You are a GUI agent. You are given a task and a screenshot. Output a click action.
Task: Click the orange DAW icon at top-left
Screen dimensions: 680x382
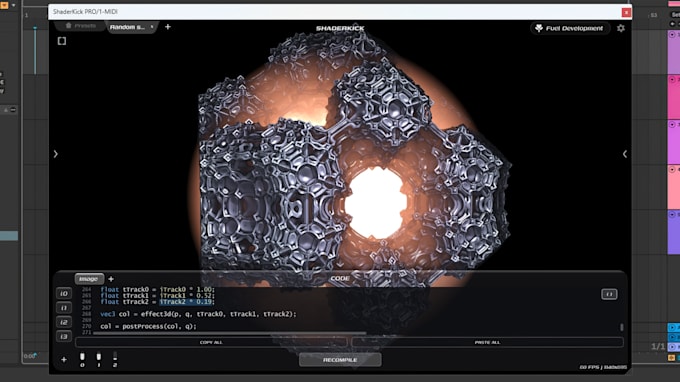point(4,5)
